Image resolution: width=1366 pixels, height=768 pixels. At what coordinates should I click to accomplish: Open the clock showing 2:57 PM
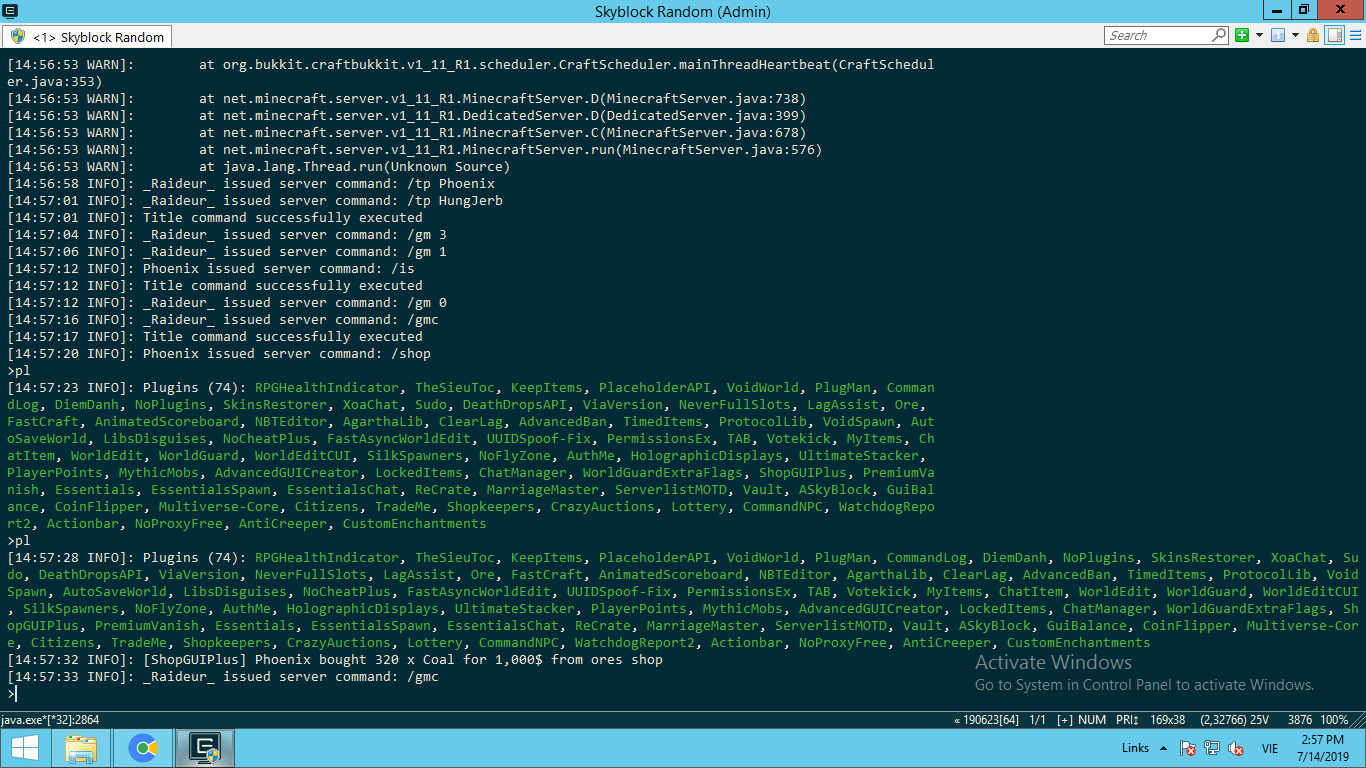pos(1324,748)
